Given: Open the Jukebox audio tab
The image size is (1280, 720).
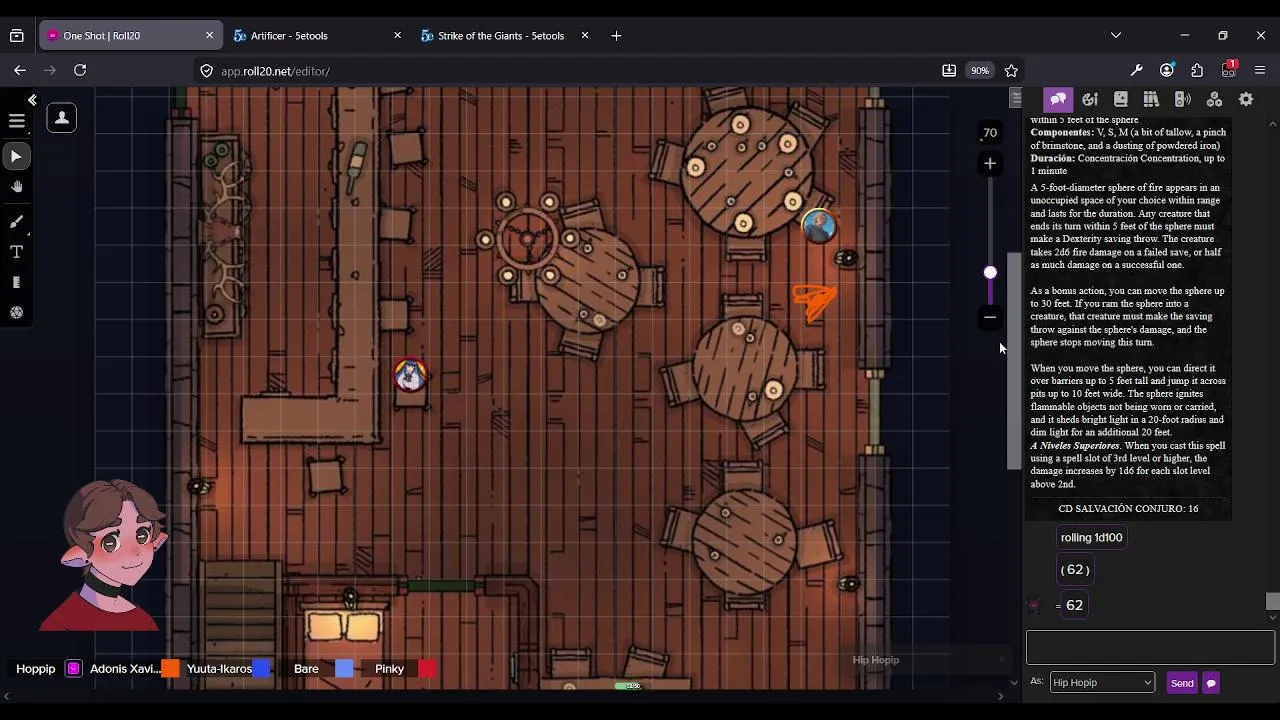Looking at the screenshot, I should tap(1183, 99).
